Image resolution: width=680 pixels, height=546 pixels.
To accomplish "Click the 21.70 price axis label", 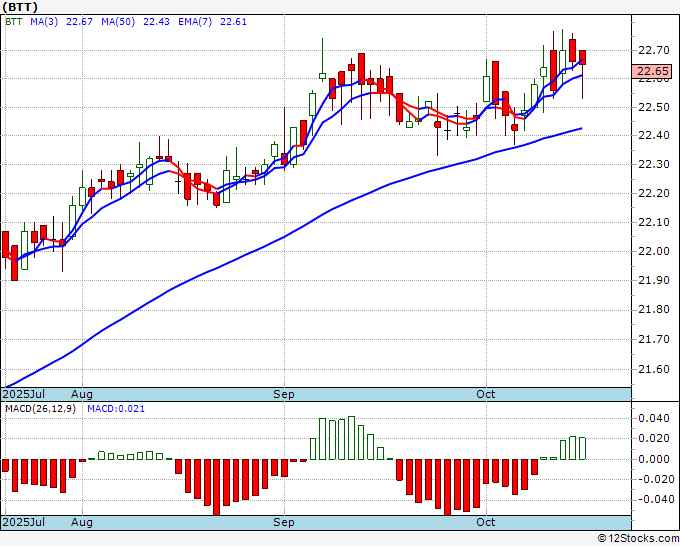I will click(x=654, y=339).
